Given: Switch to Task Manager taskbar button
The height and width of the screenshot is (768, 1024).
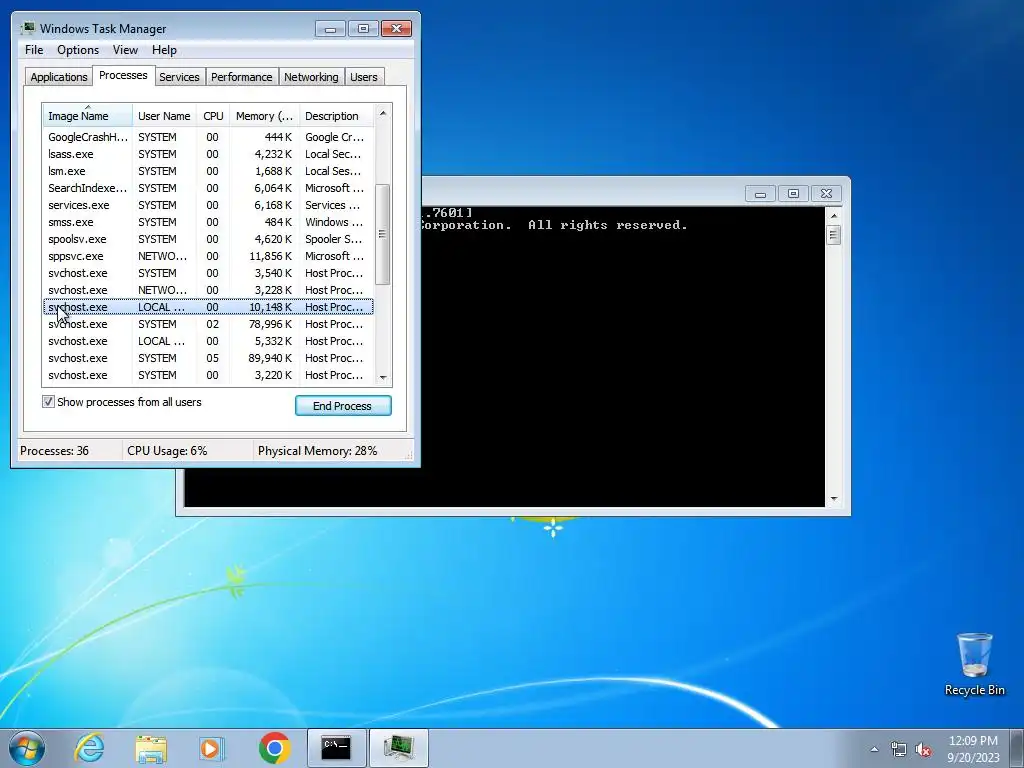Looking at the screenshot, I should pos(399,748).
